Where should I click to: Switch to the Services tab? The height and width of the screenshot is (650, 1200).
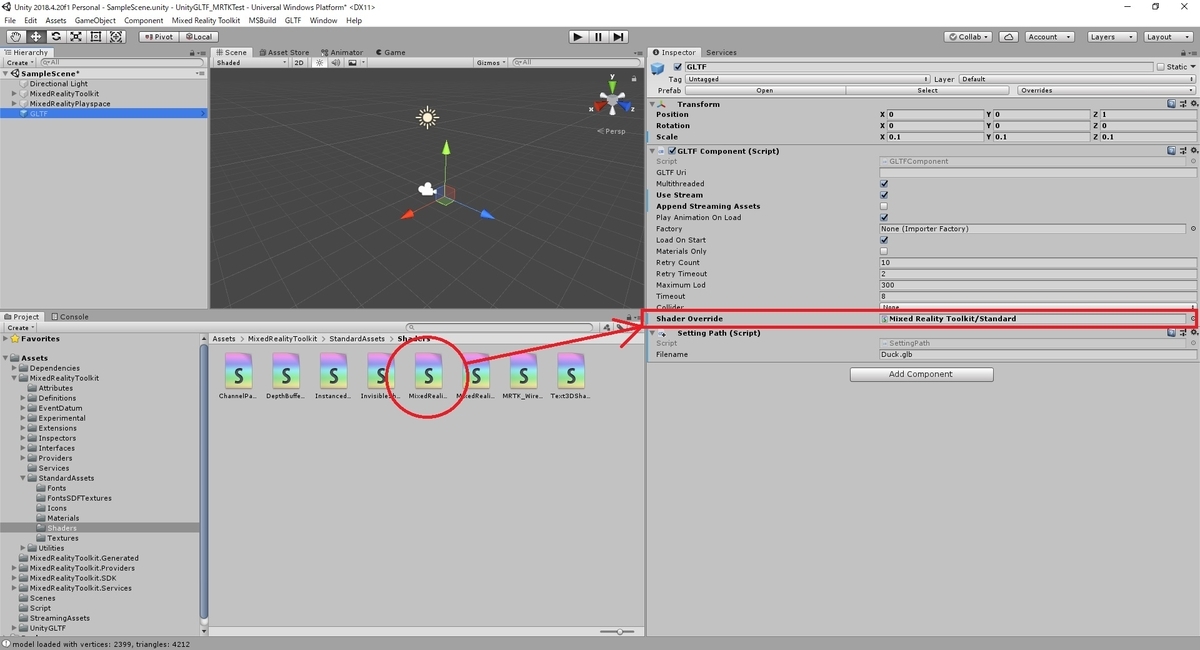721,52
